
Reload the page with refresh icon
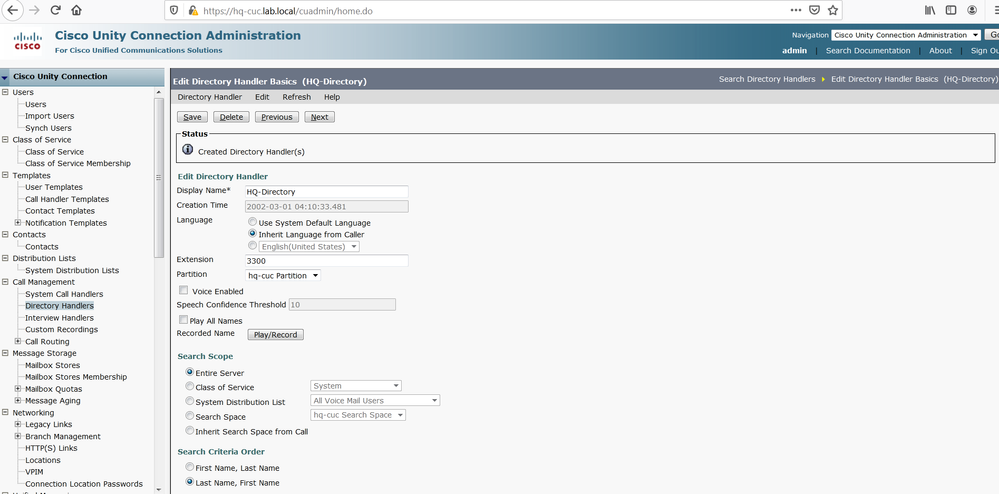click(55, 10)
